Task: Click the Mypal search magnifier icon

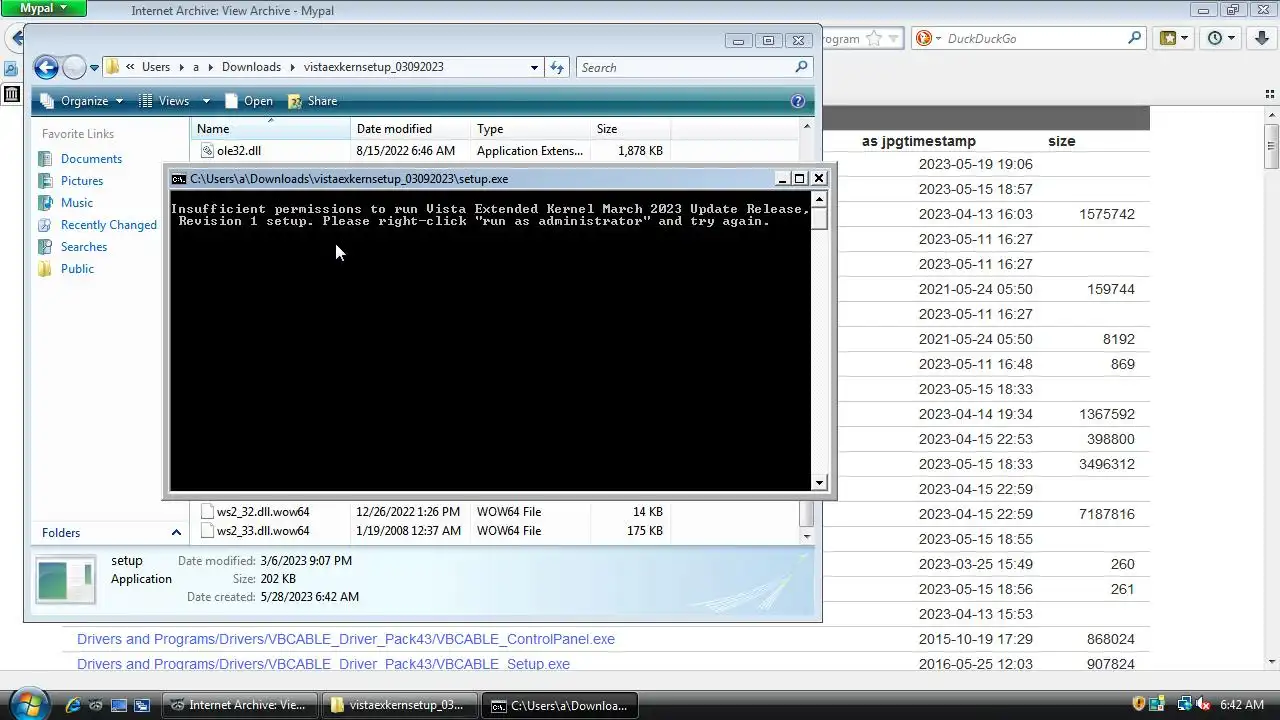Action: [x=1134, y=38]
